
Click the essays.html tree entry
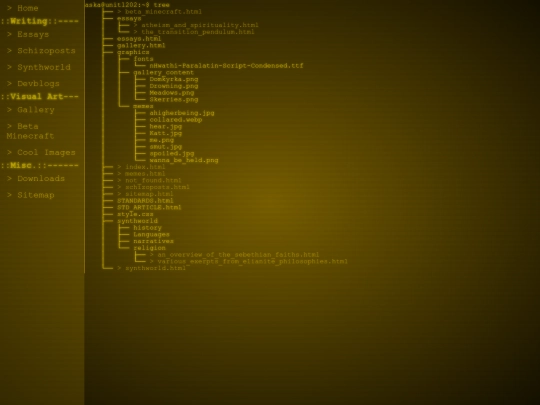click(x=139, y=39)
